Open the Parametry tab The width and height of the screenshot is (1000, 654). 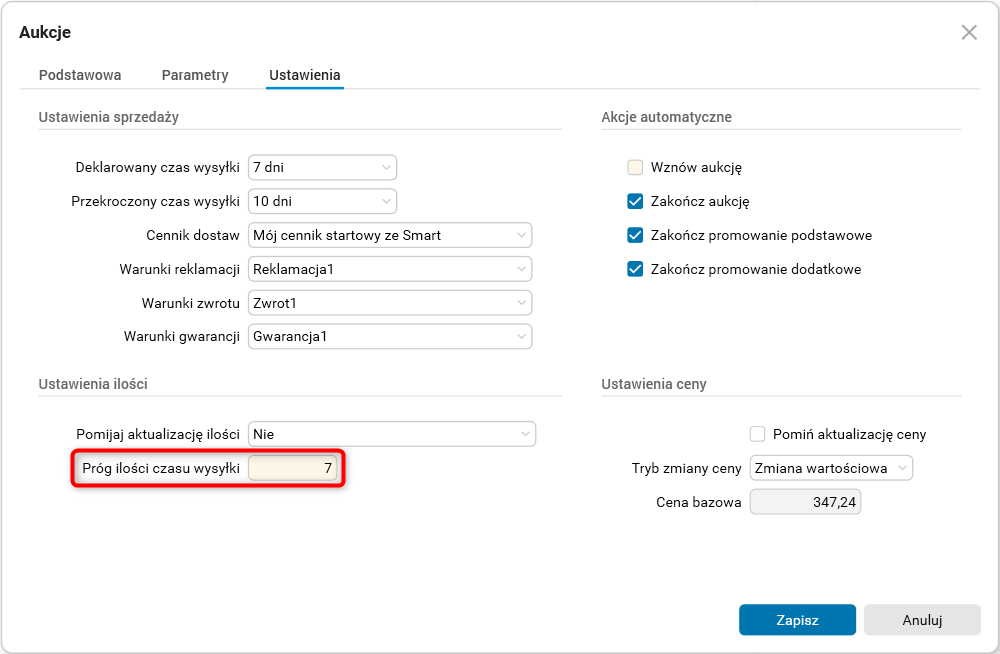(x=195, y=75)
